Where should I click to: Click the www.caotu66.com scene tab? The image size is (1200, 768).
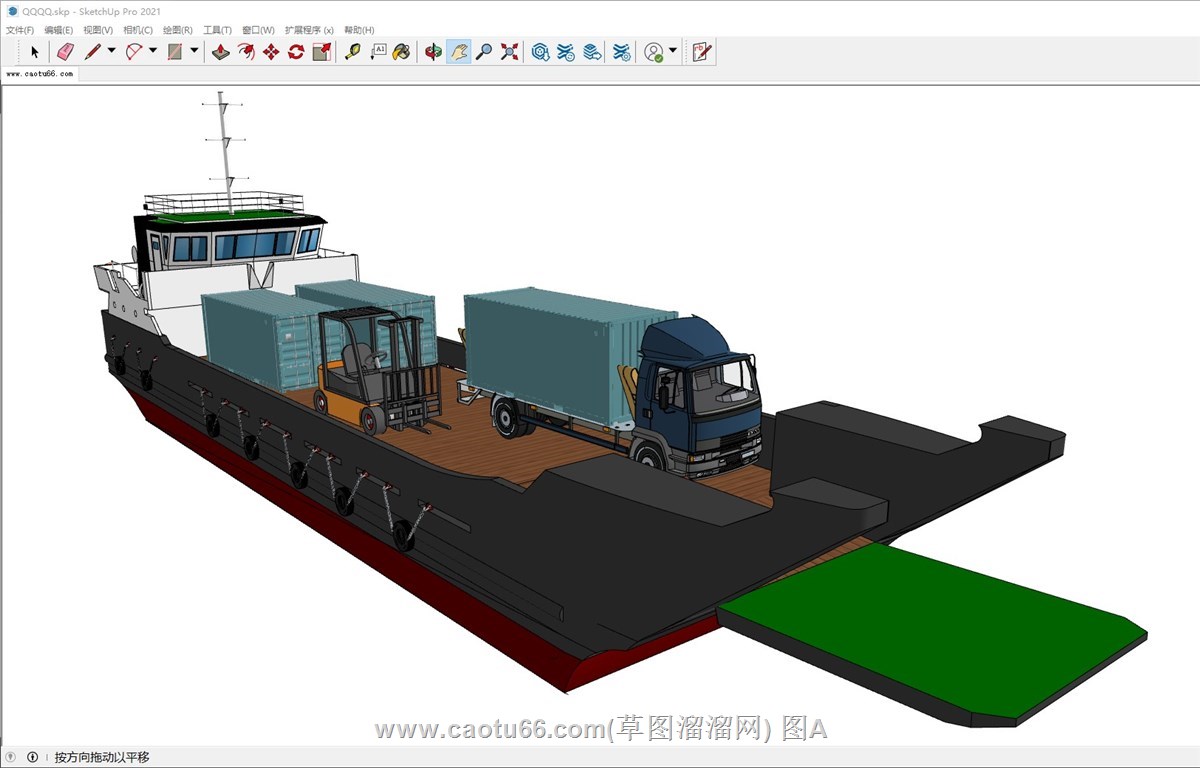tap(40, 74)
